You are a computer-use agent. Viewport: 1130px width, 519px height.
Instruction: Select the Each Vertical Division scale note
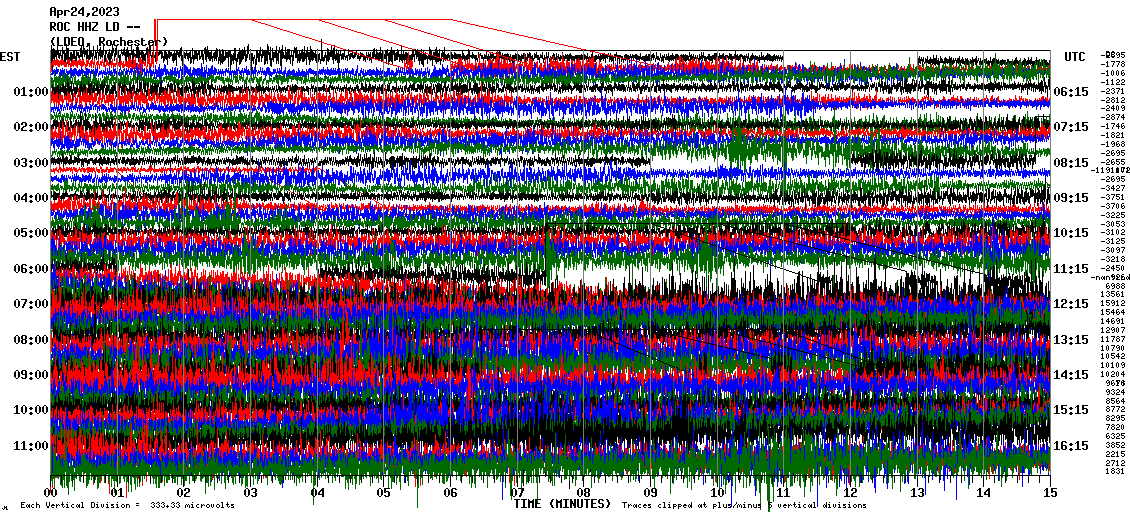(x=127, y=505)
